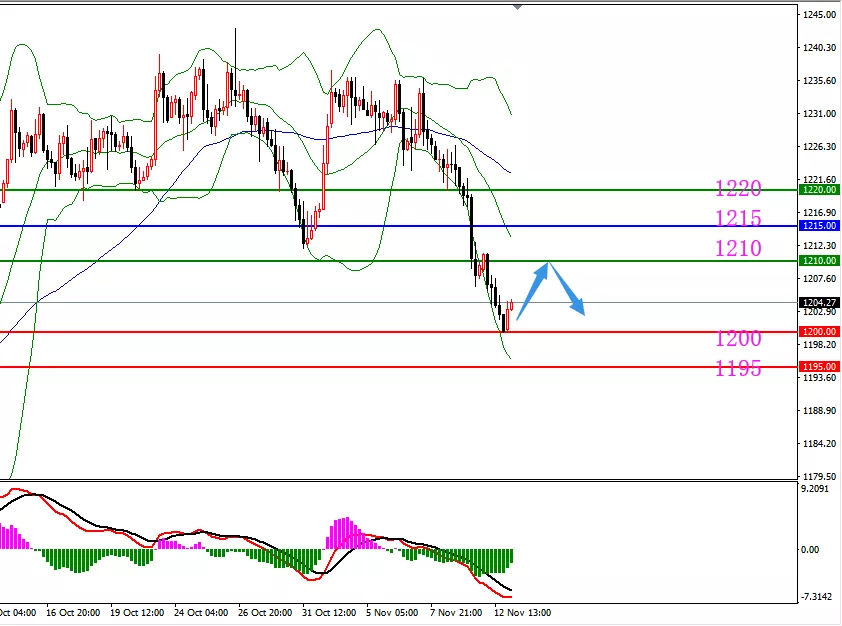Click the green 1210.00 price tag on axis
Image resolution: width=842 pixels, height=626 pixels.
click(818, 261)
